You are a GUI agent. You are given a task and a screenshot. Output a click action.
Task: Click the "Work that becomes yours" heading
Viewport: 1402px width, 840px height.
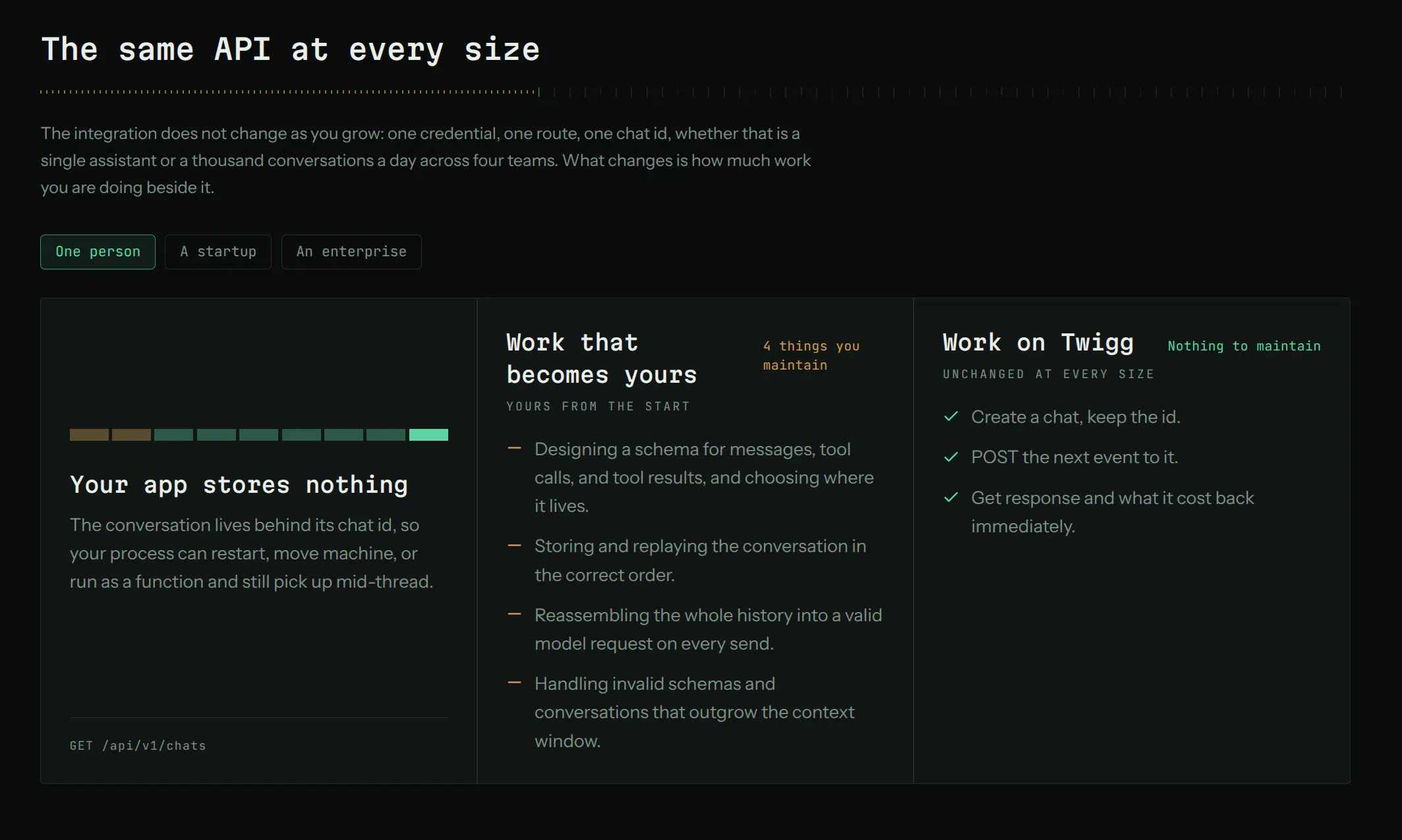pos(601,359)
